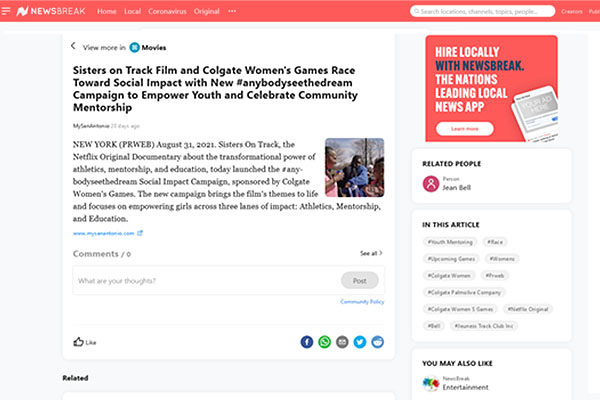Open the Coronavirus nav item
This screenshot has width=600, height=400.
(x=167, y=11)
